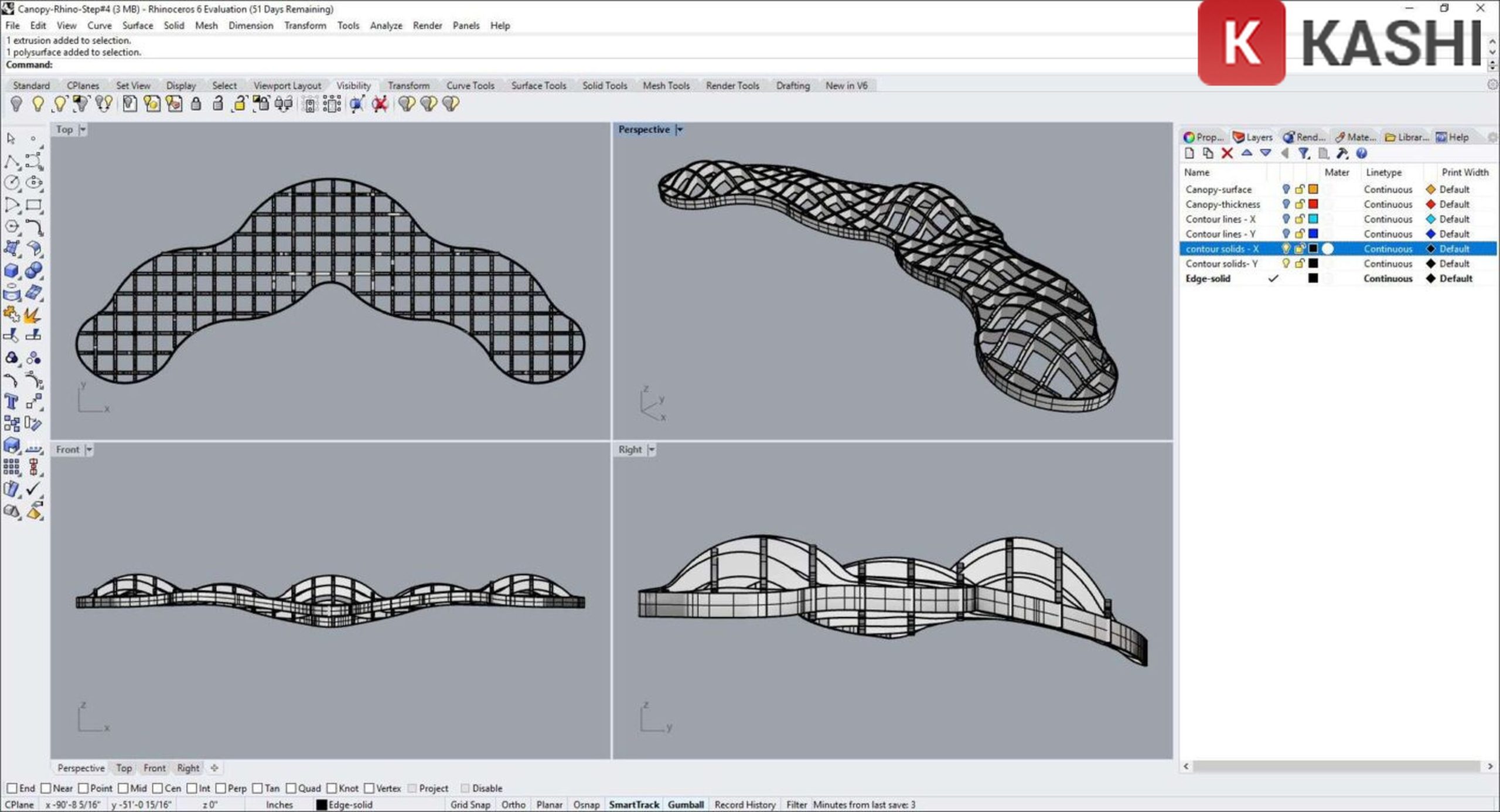Open the Perspective viewport dropdown arrow
The image size is (1500, 812).
click(x=680, y=129)
